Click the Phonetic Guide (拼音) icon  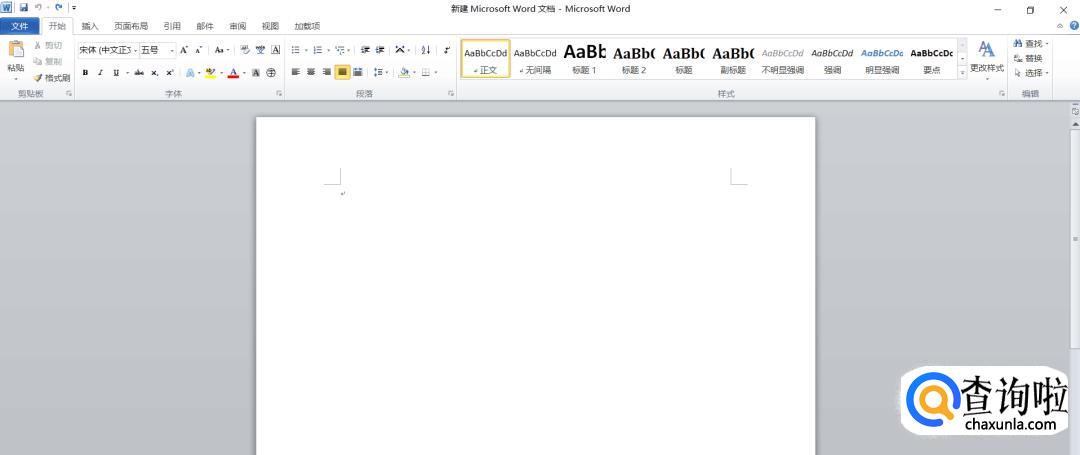coord(260,50)
